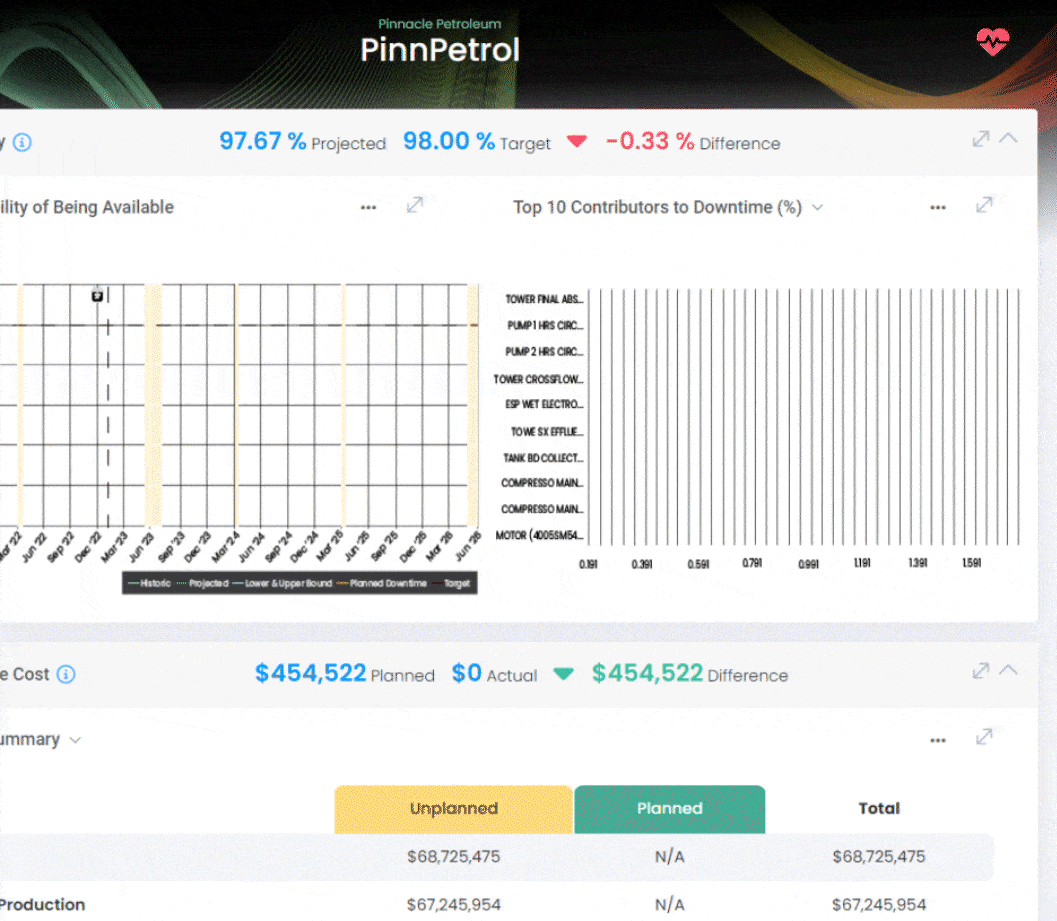Collapse the cost section with chevron
The height and width of the screenshot is (921, 1057).
1008,670
